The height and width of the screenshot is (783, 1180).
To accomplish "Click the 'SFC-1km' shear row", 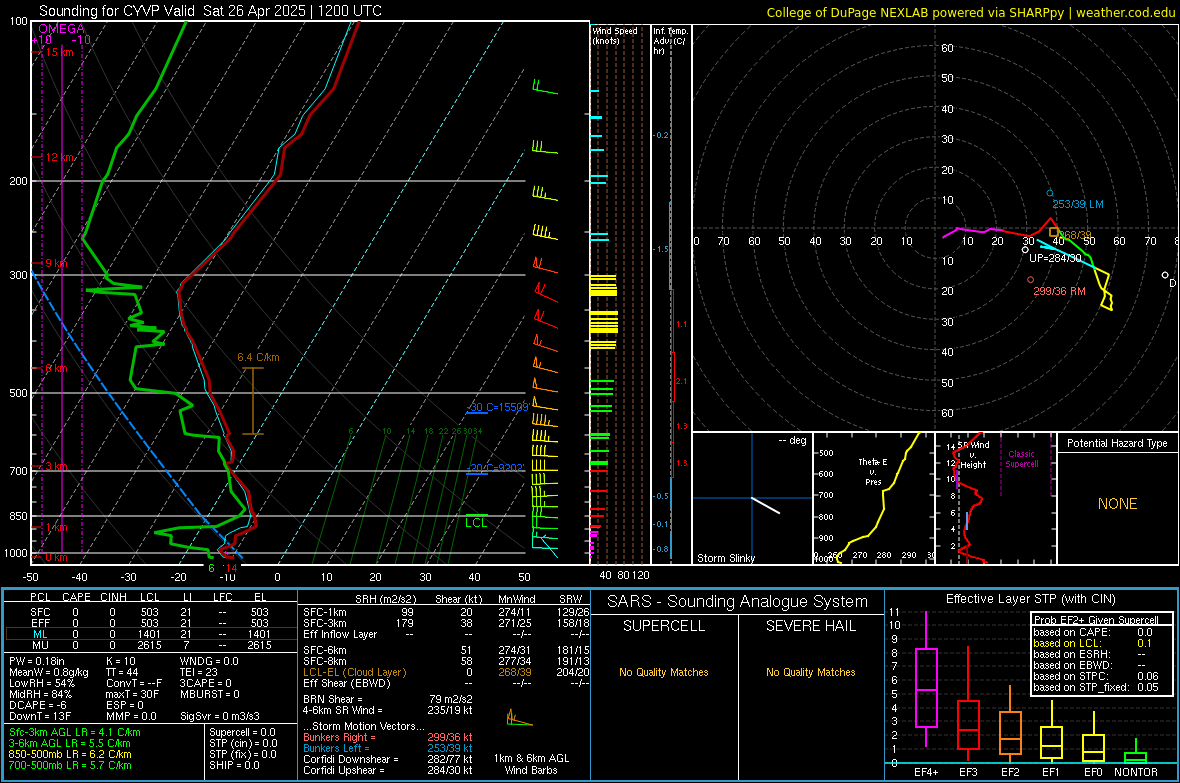I will pos(446,612).
